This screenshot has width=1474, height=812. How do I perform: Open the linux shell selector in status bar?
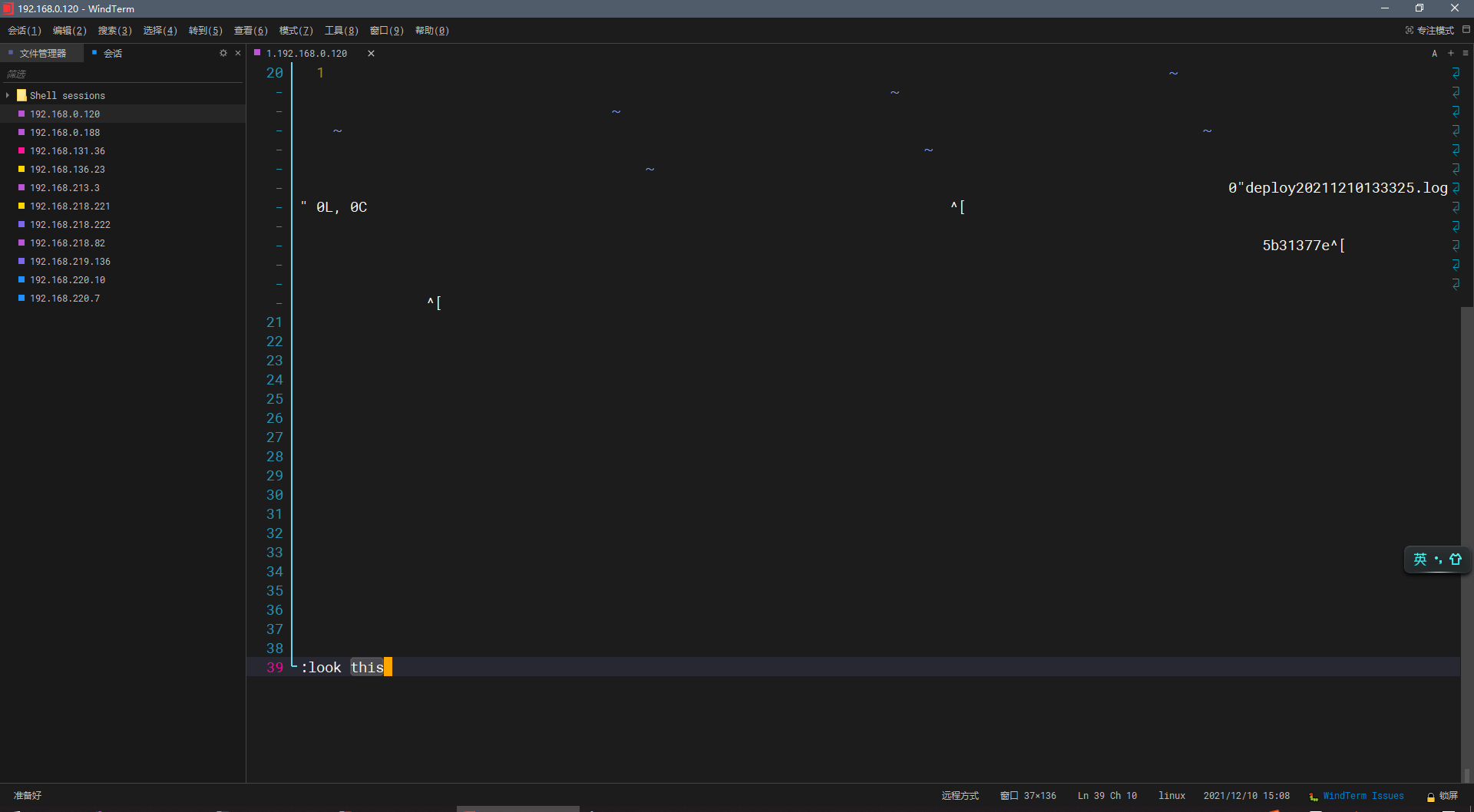(x=1172, y=796)
